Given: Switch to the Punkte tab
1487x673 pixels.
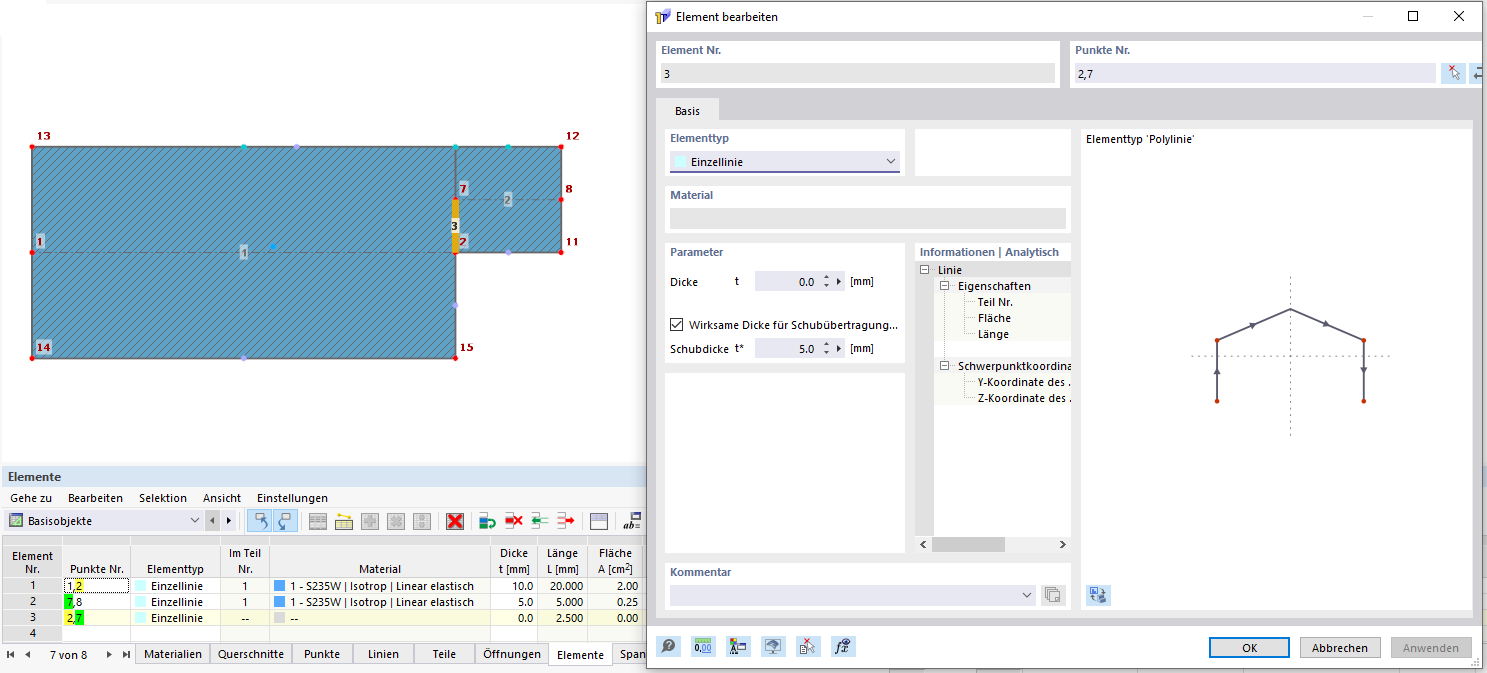Looking at the screenshot, I should tap(322, 654).
